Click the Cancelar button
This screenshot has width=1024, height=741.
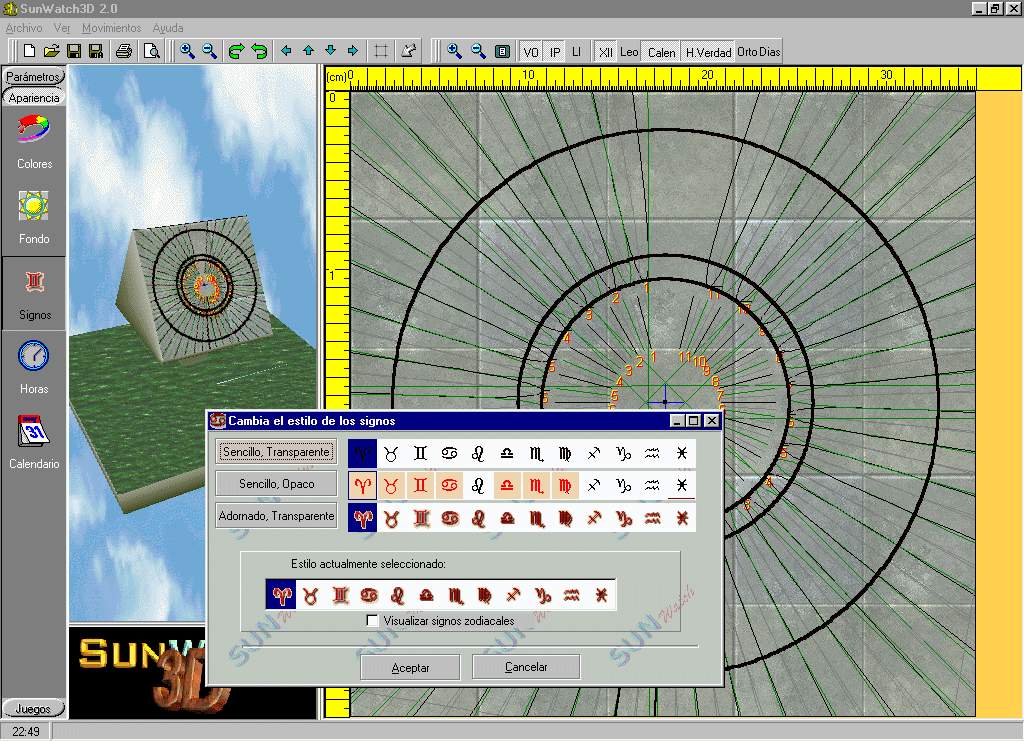(526, 667)
